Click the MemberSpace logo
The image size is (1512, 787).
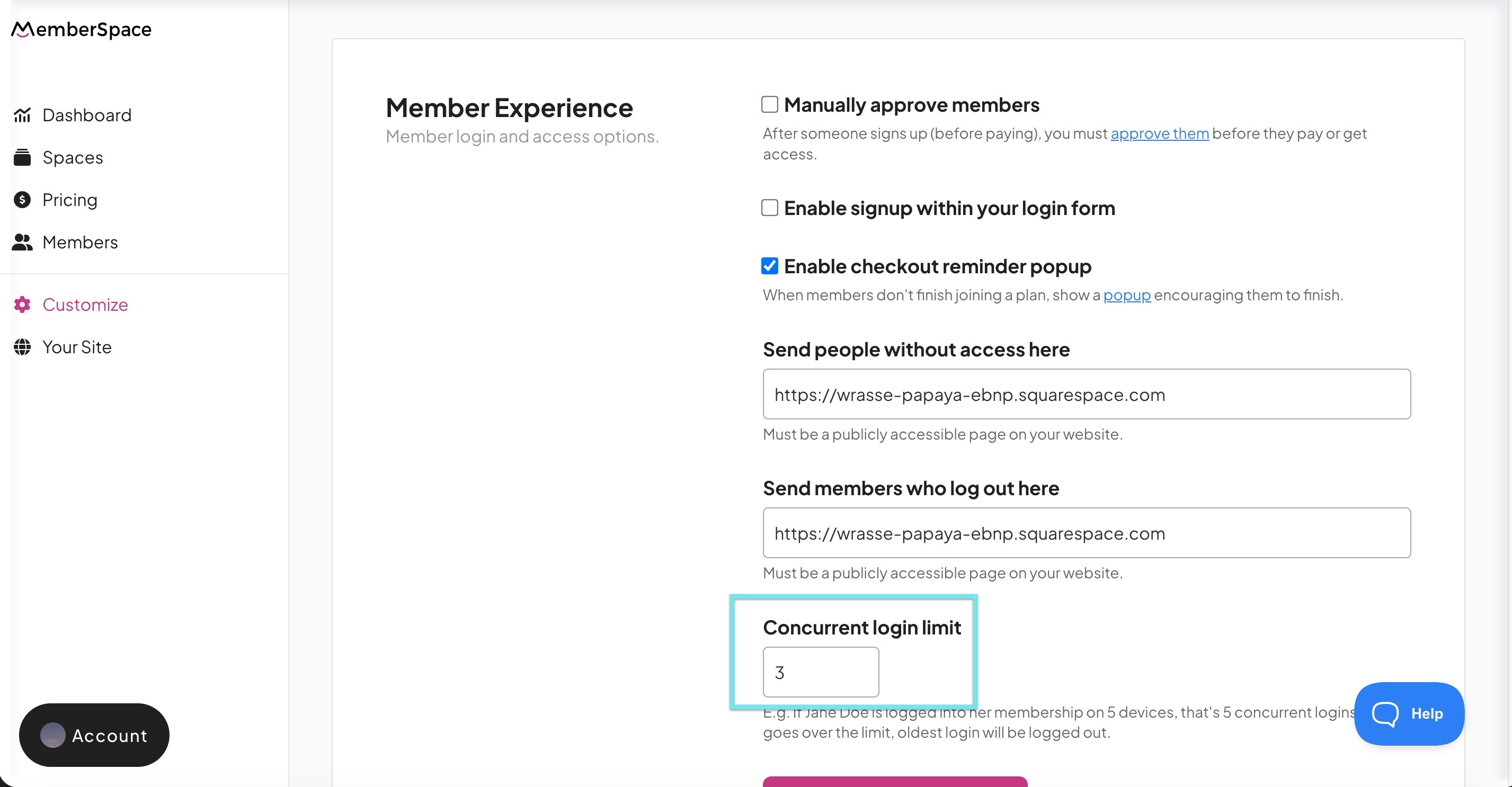click(x=81, y=29)
